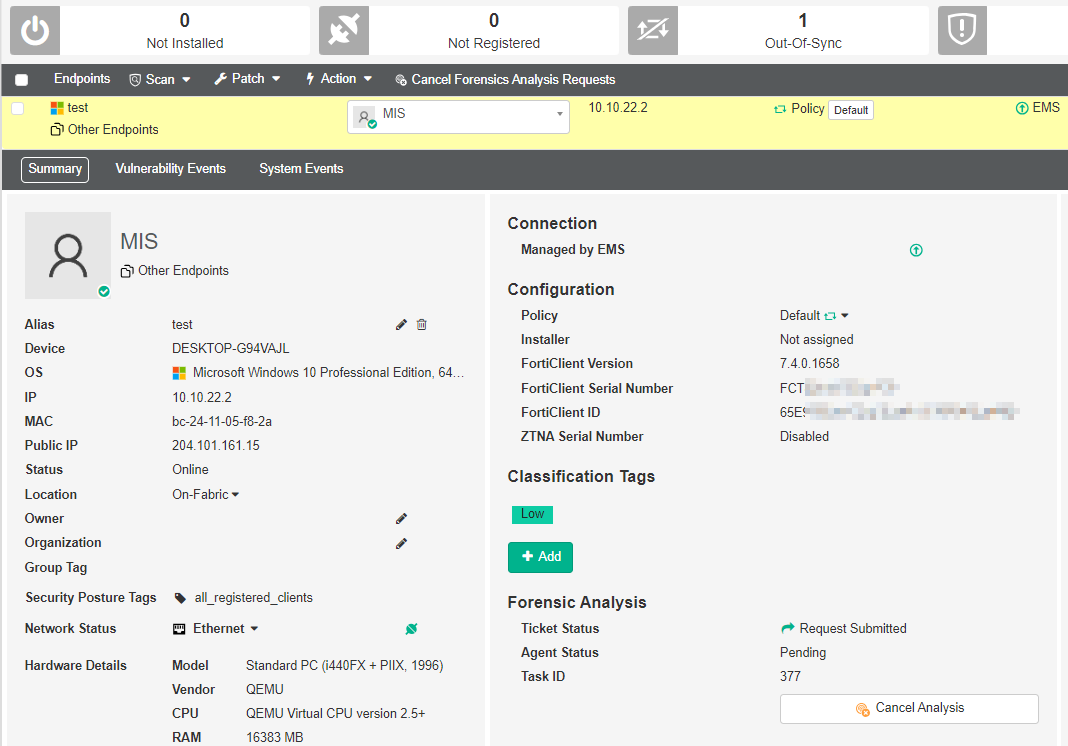
Task: Select the checkbox next to the test endpoint
Action: (x=16, y=107)
